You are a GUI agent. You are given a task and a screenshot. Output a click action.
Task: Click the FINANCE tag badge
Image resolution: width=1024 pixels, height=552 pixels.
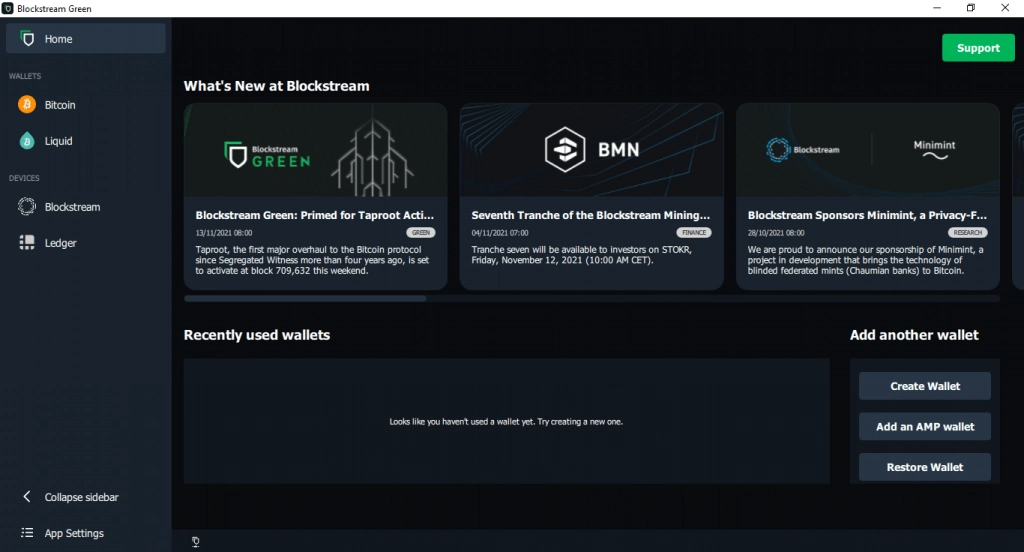click(x=694, y=233)
